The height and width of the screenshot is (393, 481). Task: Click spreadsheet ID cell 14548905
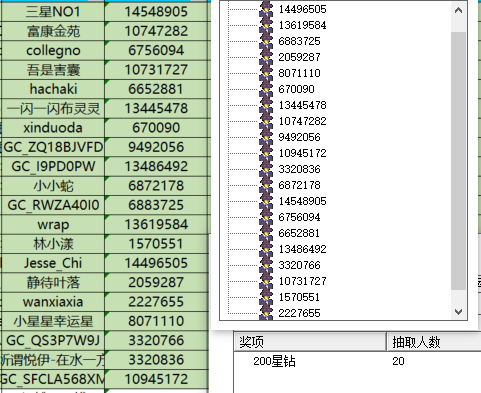(x=156, y=12)
